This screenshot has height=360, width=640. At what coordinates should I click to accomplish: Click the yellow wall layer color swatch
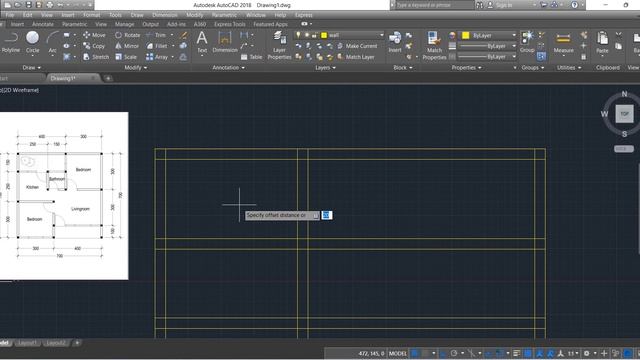(x=324, y=35)
